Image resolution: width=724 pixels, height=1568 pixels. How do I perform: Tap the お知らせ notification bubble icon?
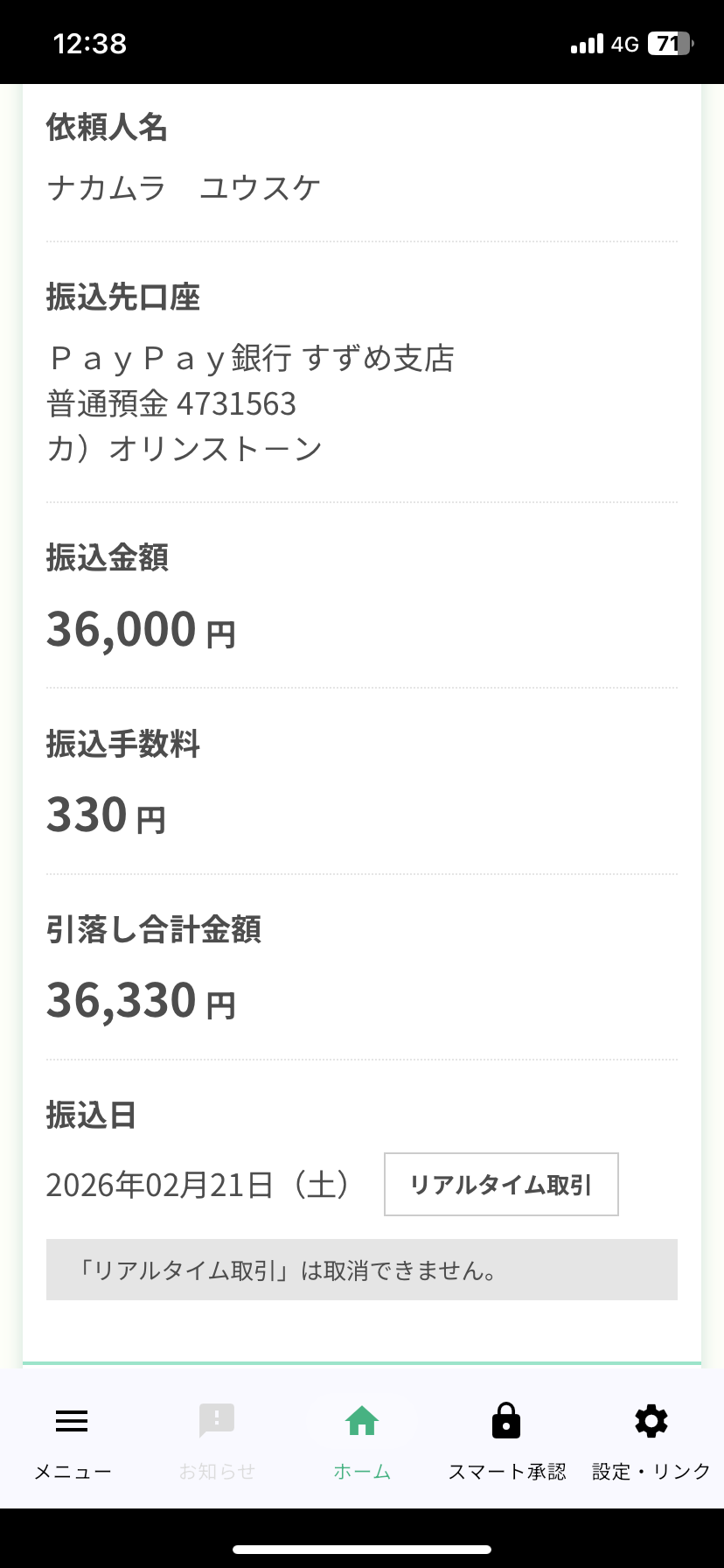[x=217, y=1421]
